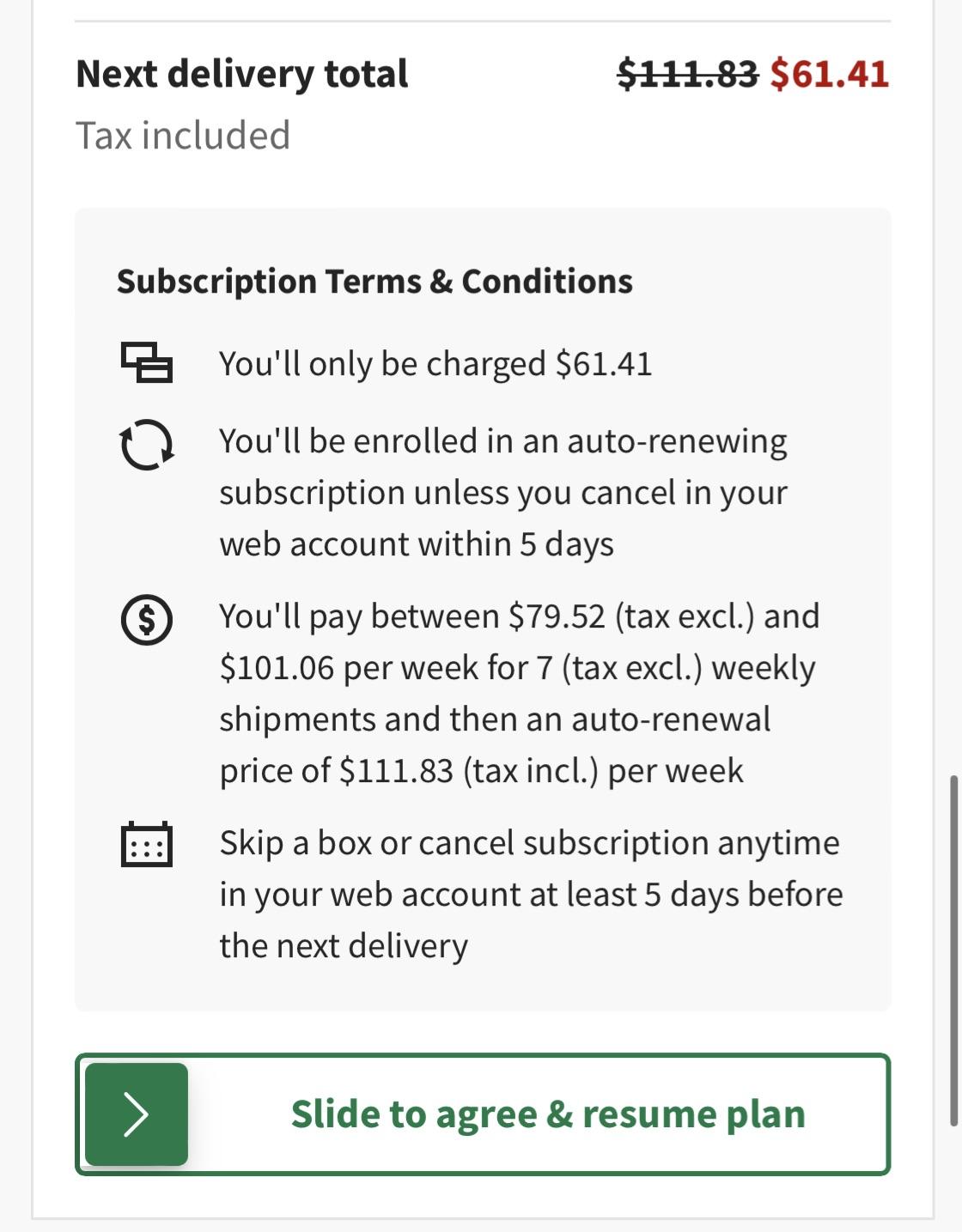962x1232 pixels.
Task: Click the Slide to agree & resume plan label
Action: [548, 1114]
